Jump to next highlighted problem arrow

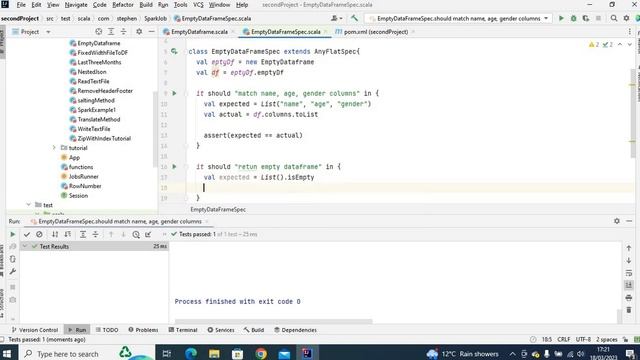coord(629,44)
